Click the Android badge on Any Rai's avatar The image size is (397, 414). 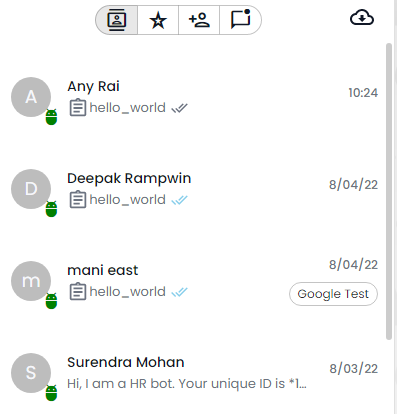tap(51, 117)
